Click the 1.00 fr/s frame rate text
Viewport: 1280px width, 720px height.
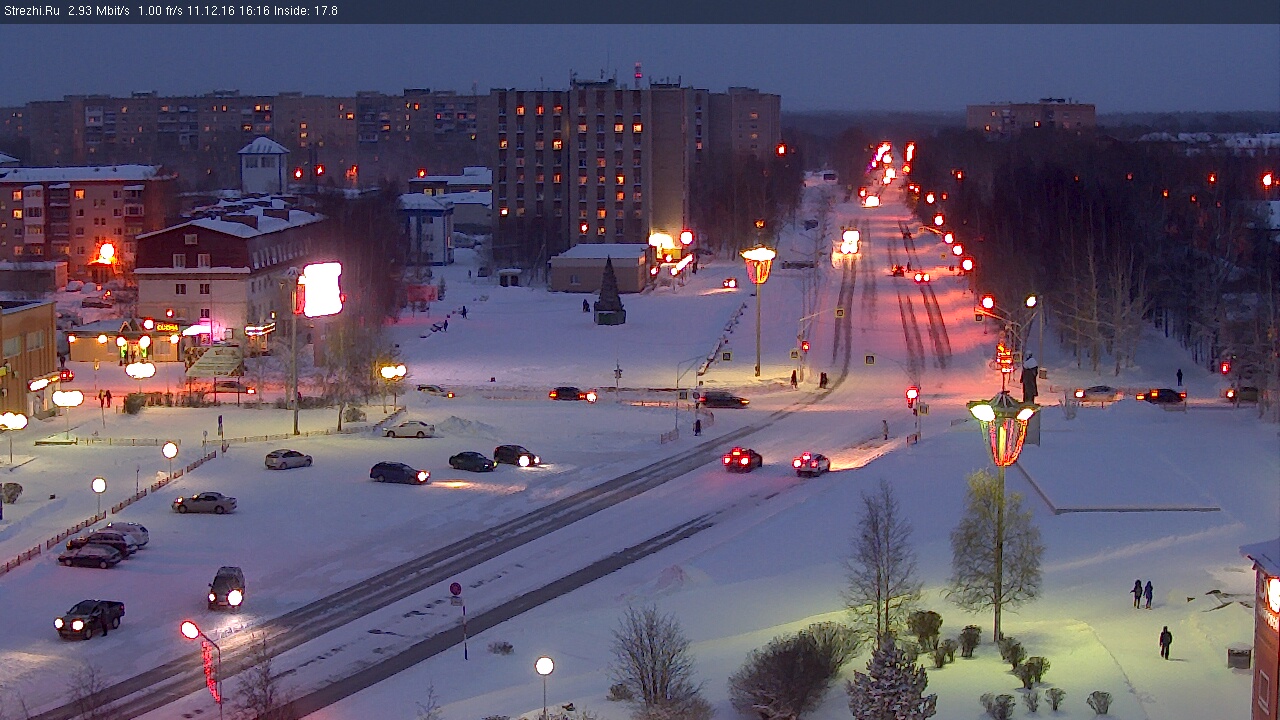coord(162,11)
